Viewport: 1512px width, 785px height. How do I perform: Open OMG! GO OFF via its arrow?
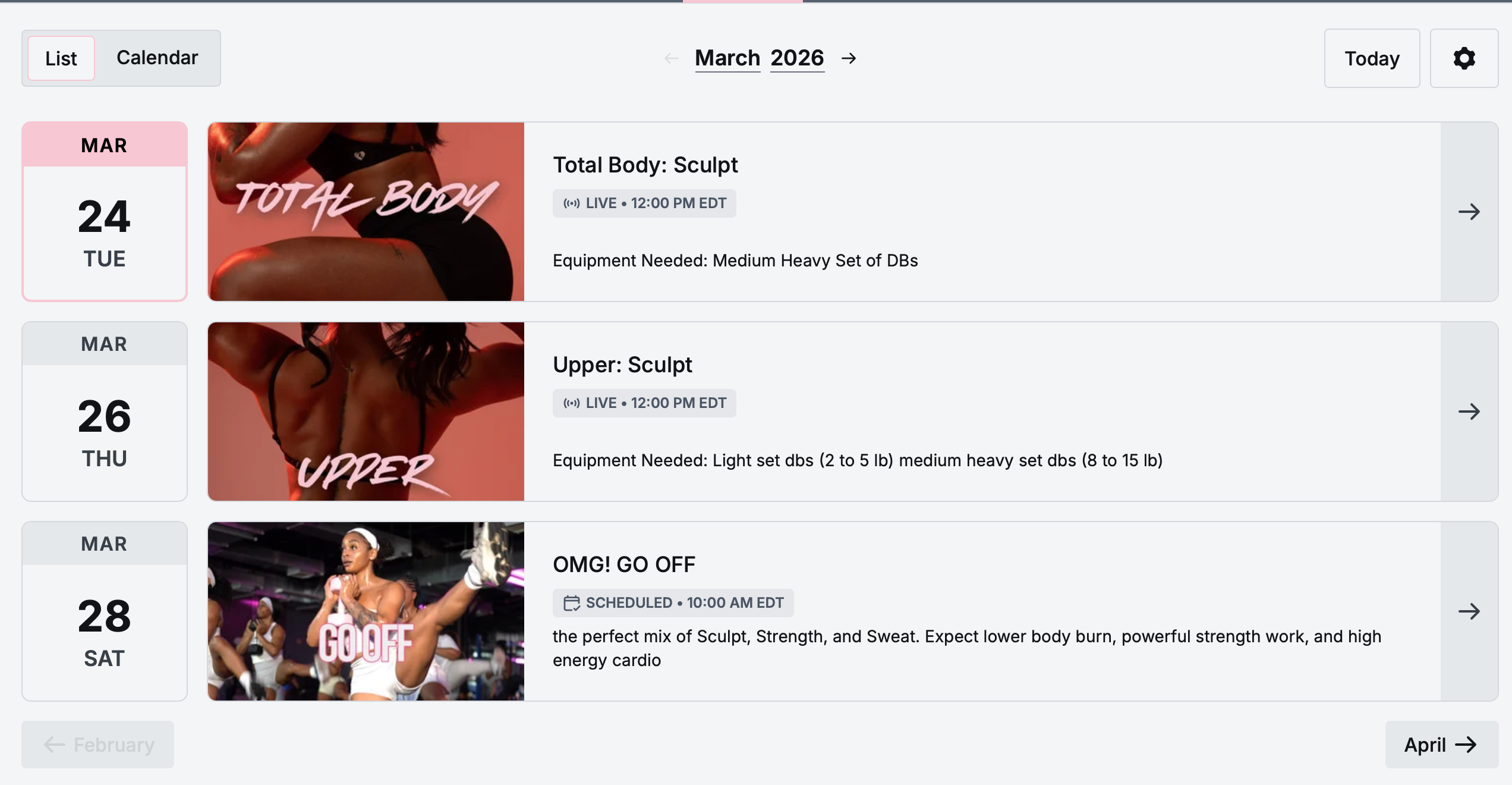[x=1469, y=611]
